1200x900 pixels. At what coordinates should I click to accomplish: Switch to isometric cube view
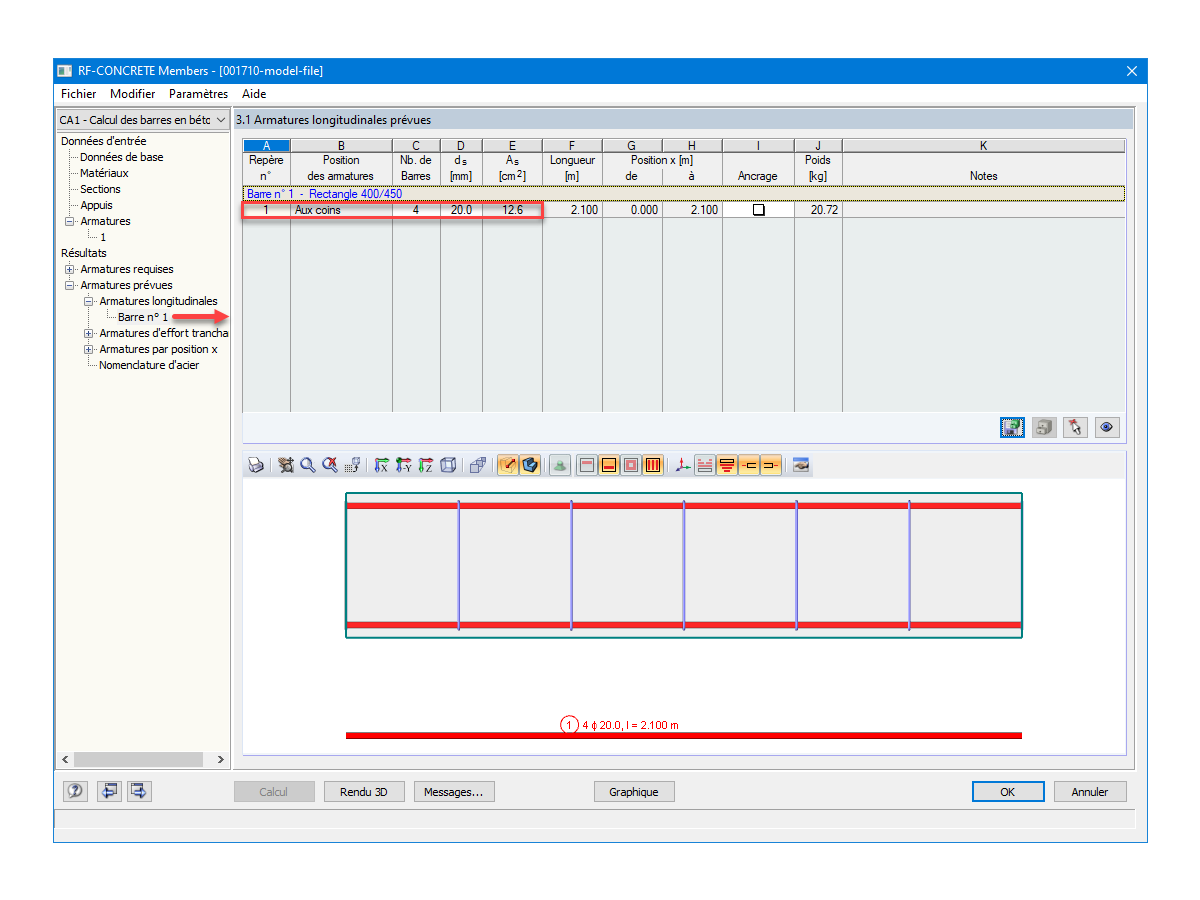[448, 465]
